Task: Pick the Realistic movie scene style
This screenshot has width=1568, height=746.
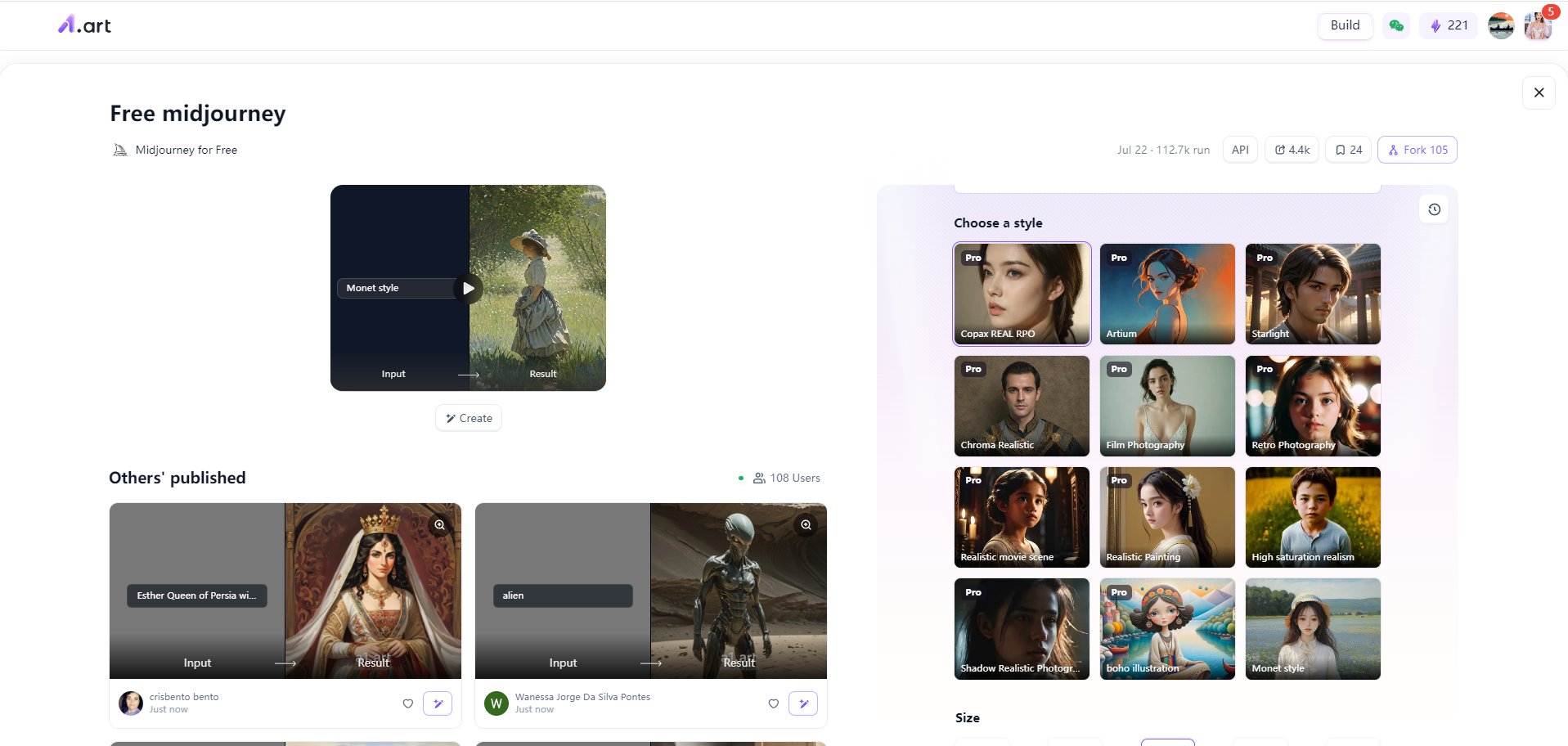Action: [x=1022, y=517]
